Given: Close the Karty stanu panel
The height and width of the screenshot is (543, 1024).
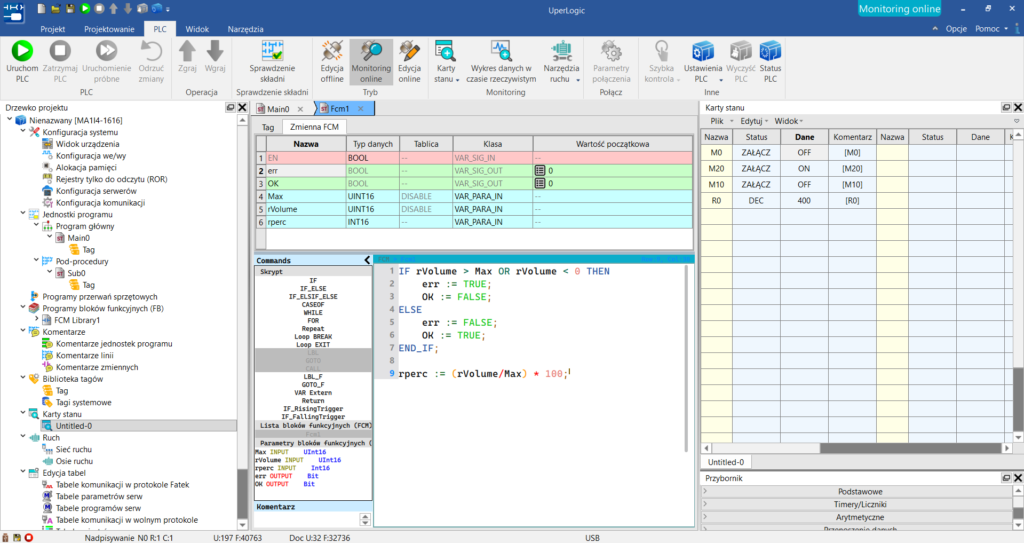Looking at the screenshot, I should pyautogui.click(x=1017, y=107).
